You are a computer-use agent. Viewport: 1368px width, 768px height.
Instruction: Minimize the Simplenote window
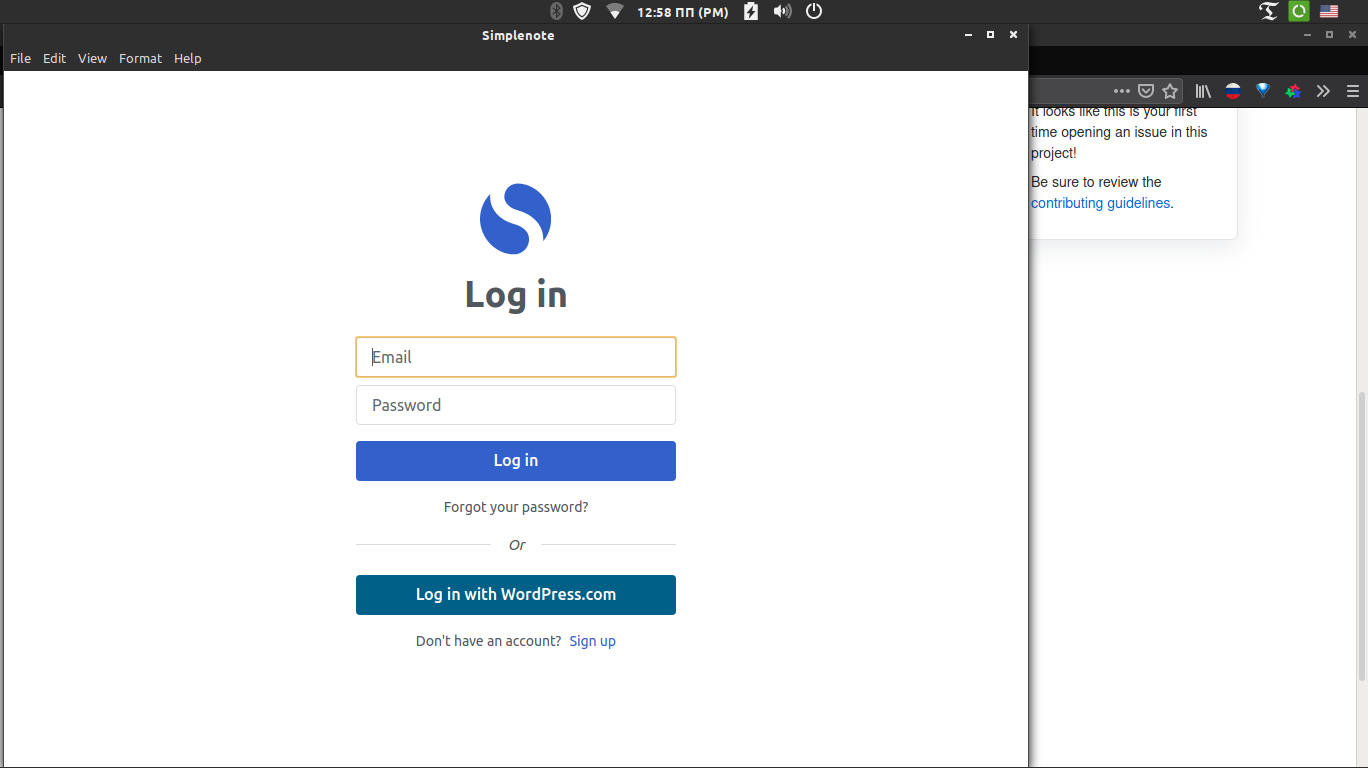[968, 35]
